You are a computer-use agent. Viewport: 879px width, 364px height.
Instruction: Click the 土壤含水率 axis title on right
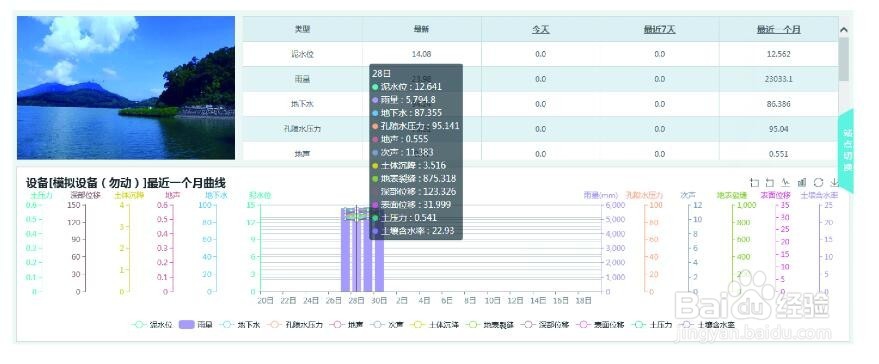pos(819,196)
